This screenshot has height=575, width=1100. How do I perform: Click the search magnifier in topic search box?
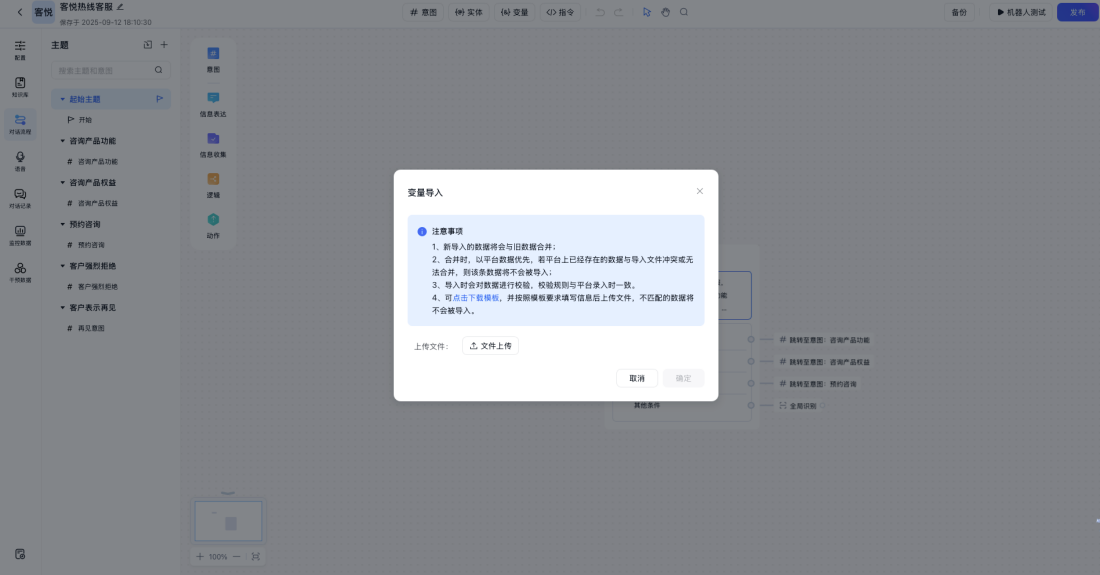pyautogui.click(x=159, y=70)
